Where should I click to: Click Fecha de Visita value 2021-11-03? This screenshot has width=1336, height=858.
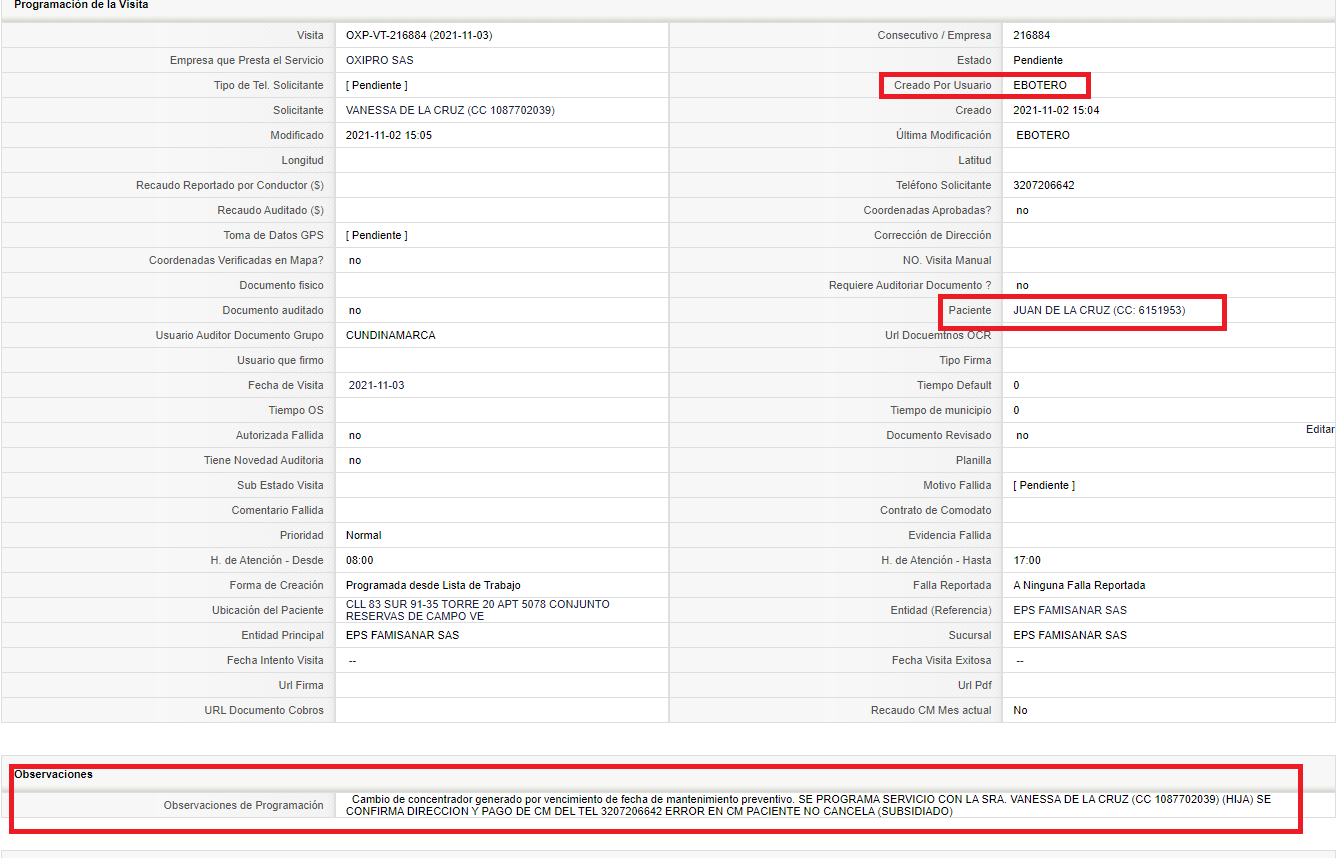click(x=377, y=385)
